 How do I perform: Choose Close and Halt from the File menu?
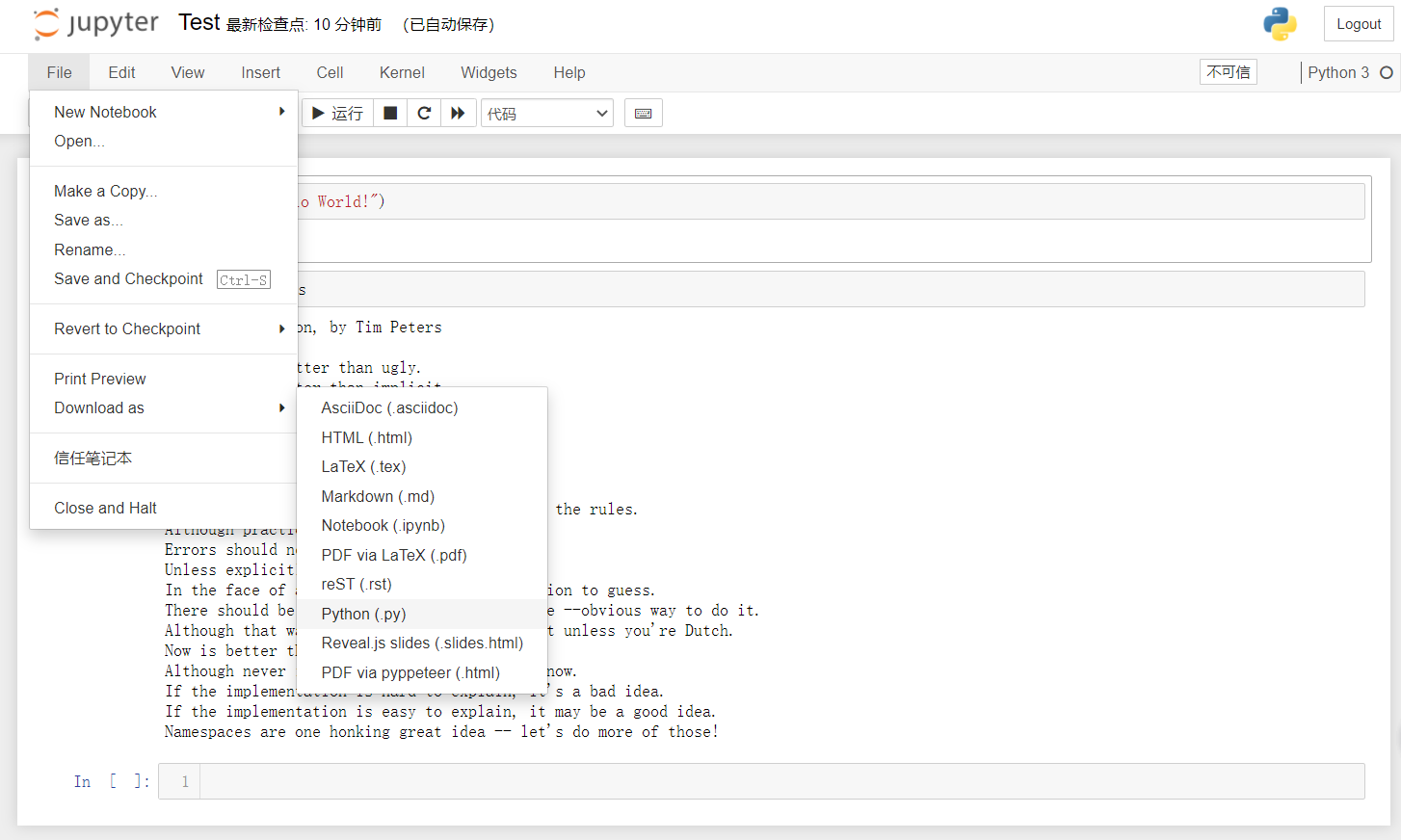point(105,508)
